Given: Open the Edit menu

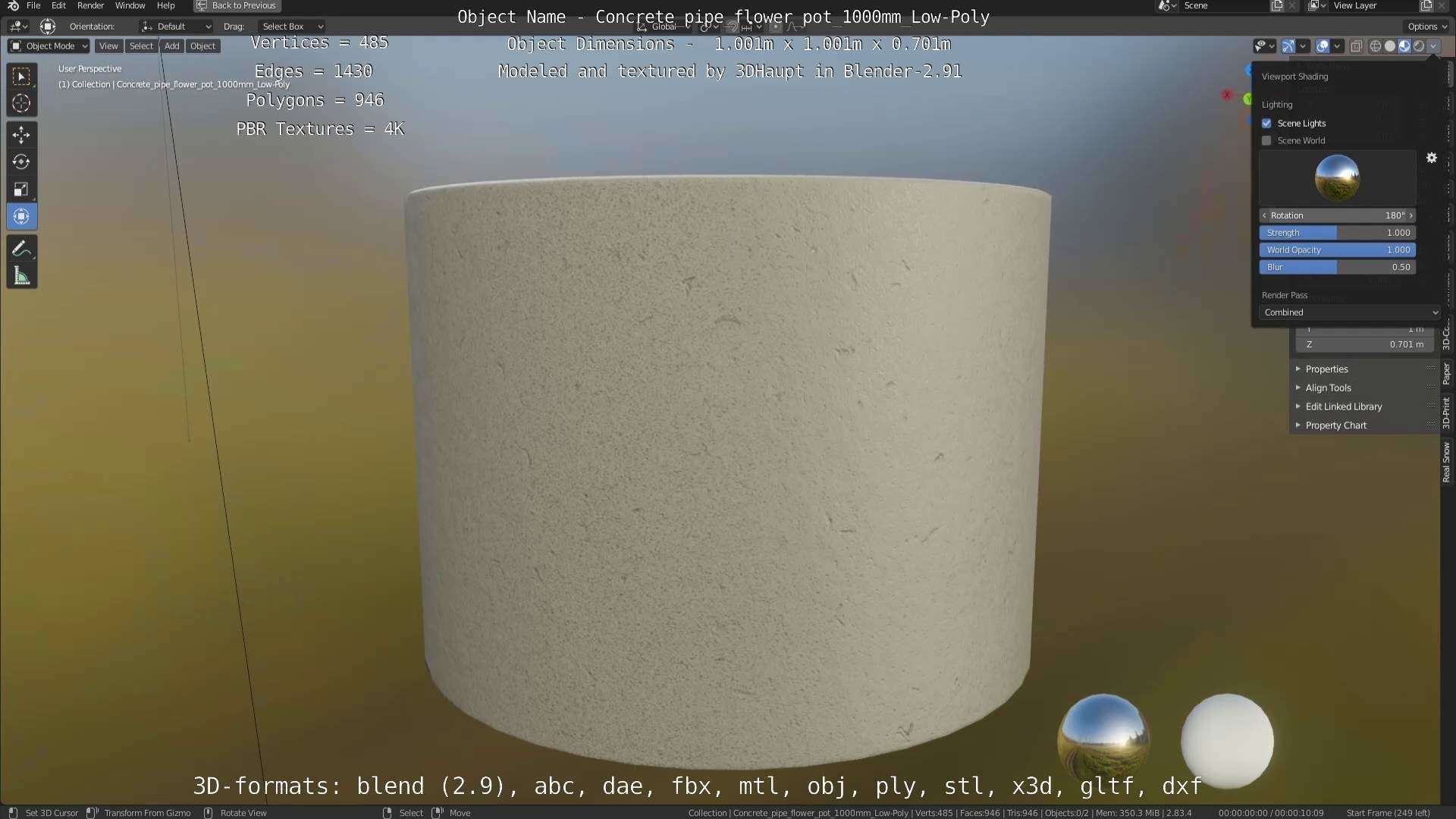Looking at the screenshot, I should click(58, 5).
